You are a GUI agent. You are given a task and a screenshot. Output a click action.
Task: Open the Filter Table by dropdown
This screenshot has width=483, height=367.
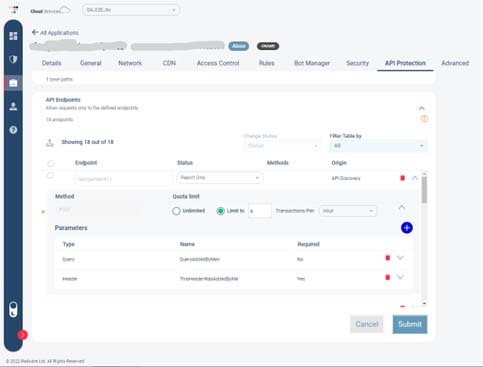click(378, 146)
